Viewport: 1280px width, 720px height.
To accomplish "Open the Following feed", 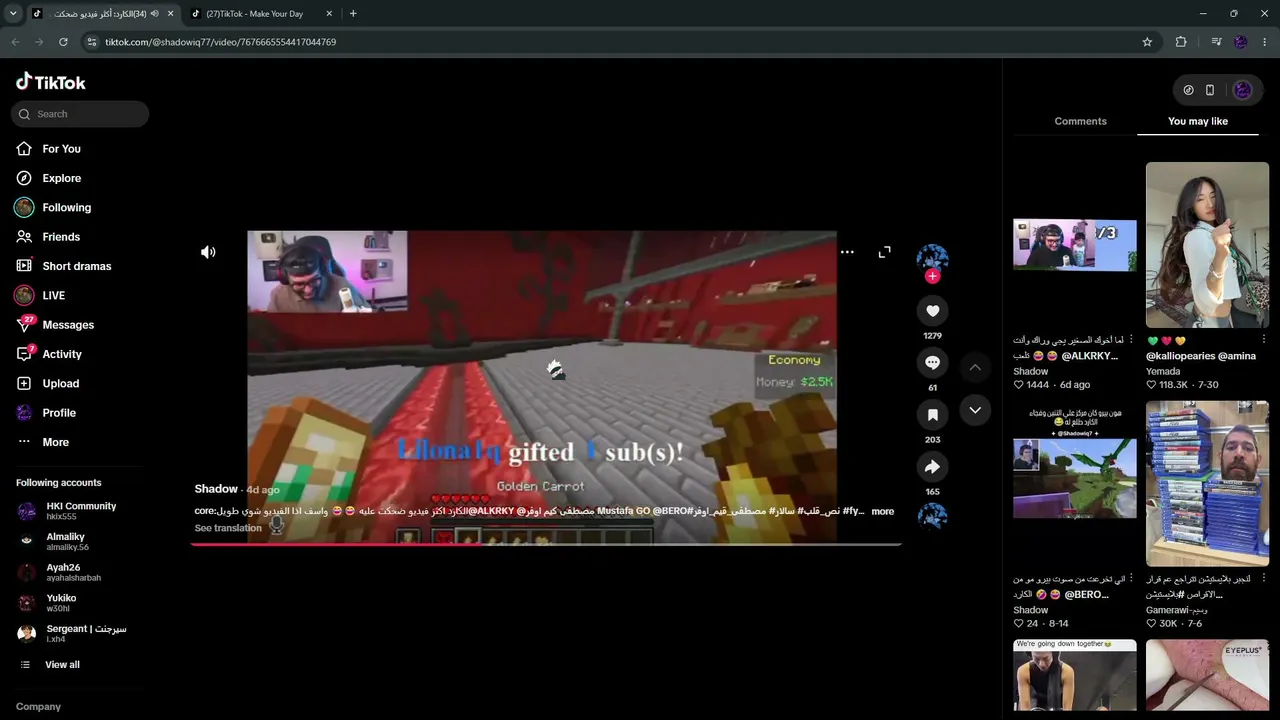I will (66, 208).
